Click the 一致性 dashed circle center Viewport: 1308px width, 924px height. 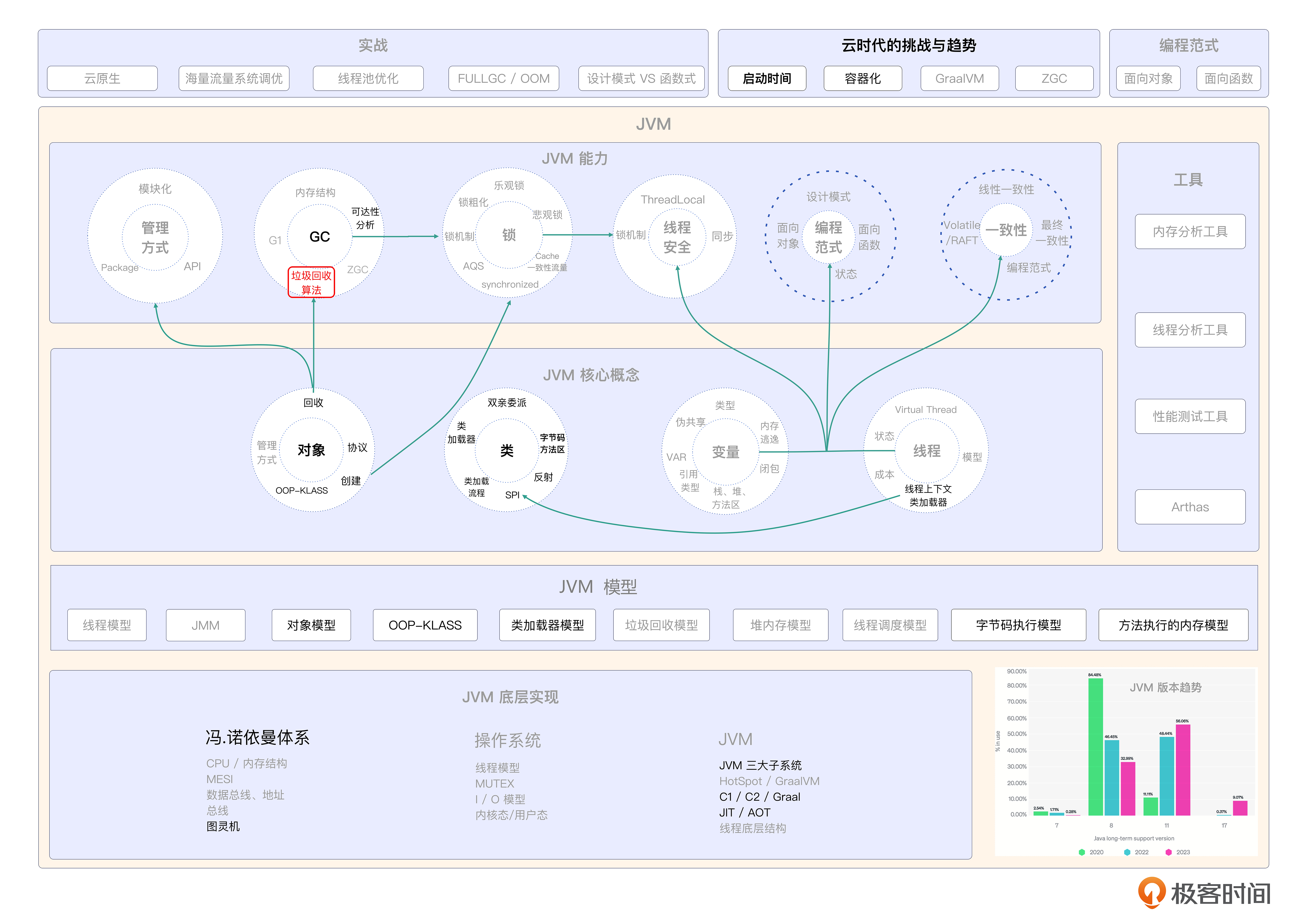click(x=1006, y=230)
